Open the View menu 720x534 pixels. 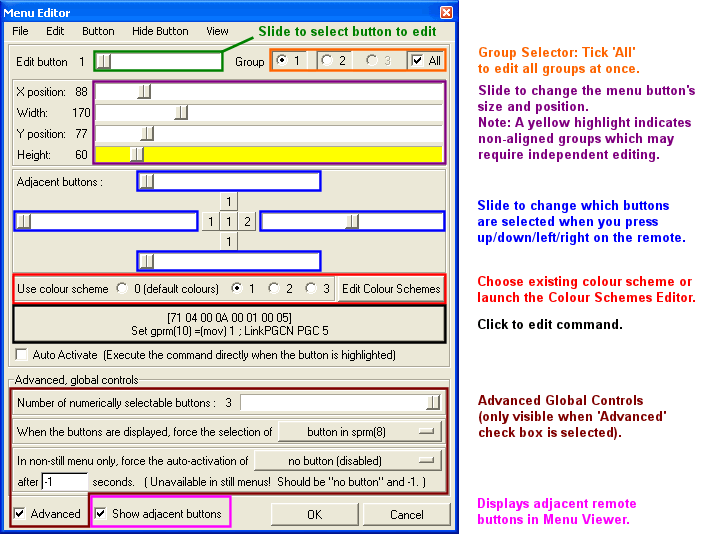pos(217,31)
